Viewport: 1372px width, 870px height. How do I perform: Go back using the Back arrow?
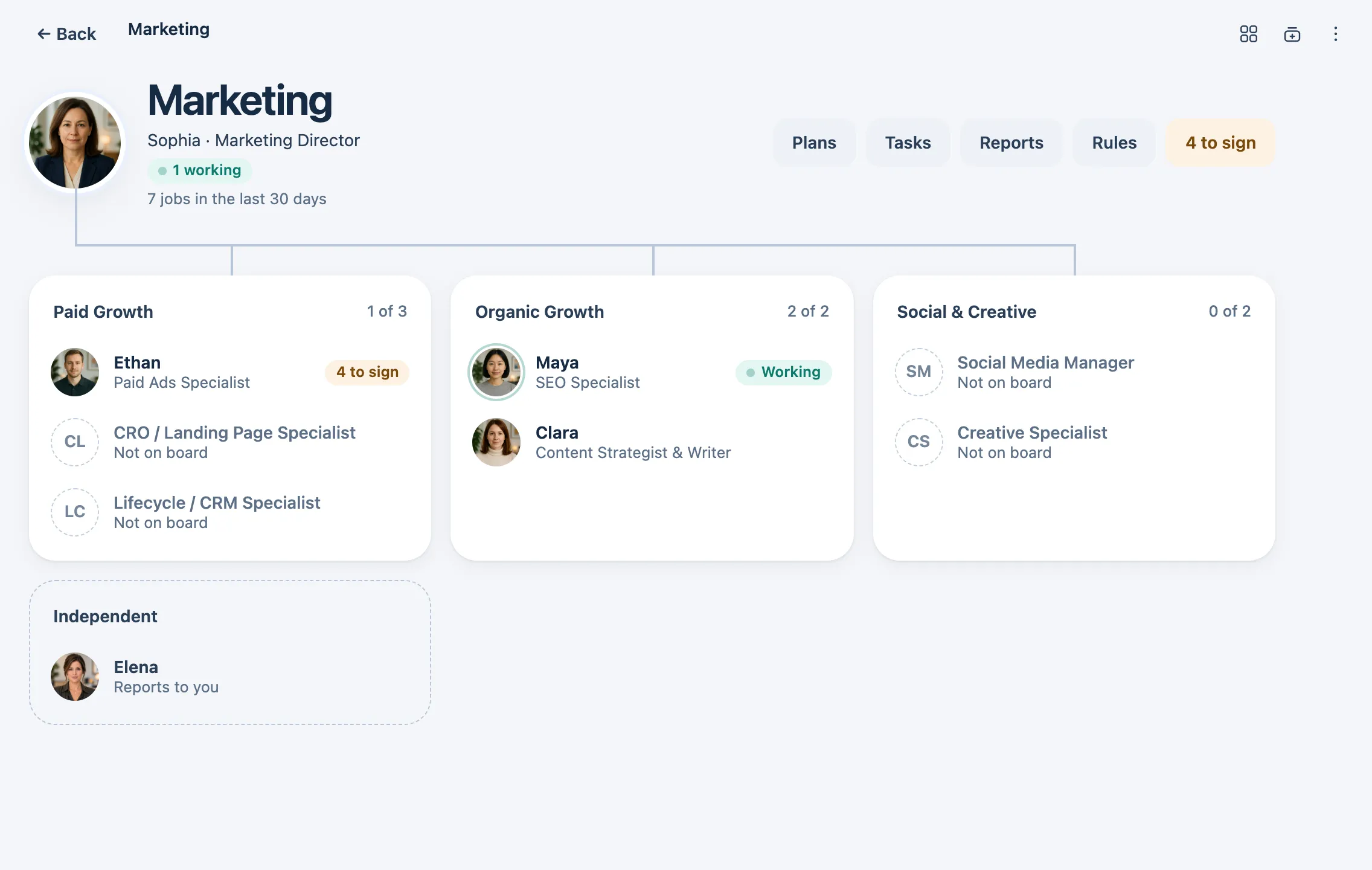click(66, 34)
